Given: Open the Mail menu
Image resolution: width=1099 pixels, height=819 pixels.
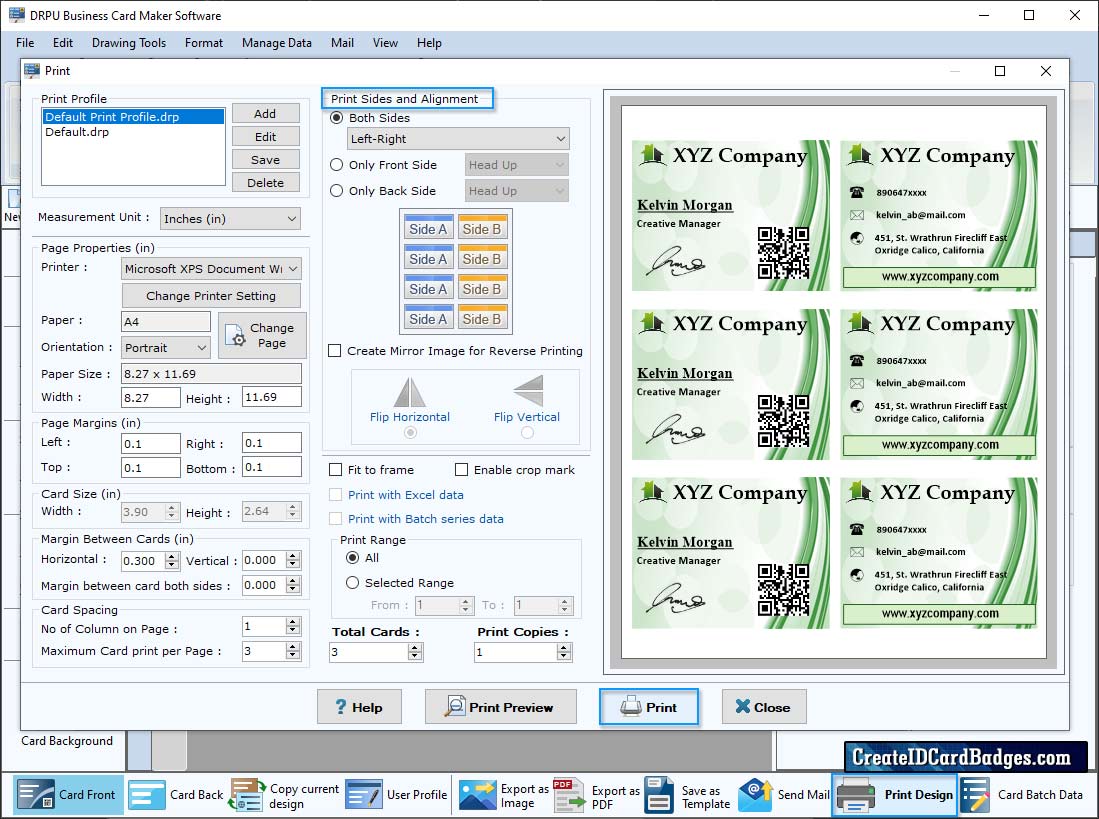Looking at the screenshot, I should [342, 43].
